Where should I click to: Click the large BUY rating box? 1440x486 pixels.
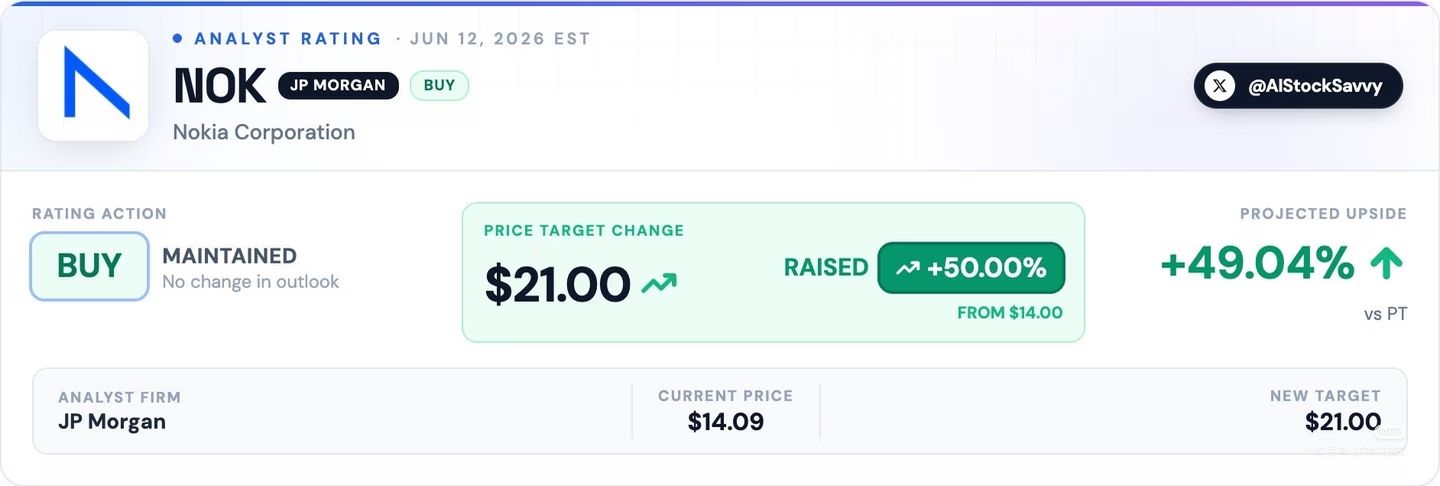tap(90, 266)
